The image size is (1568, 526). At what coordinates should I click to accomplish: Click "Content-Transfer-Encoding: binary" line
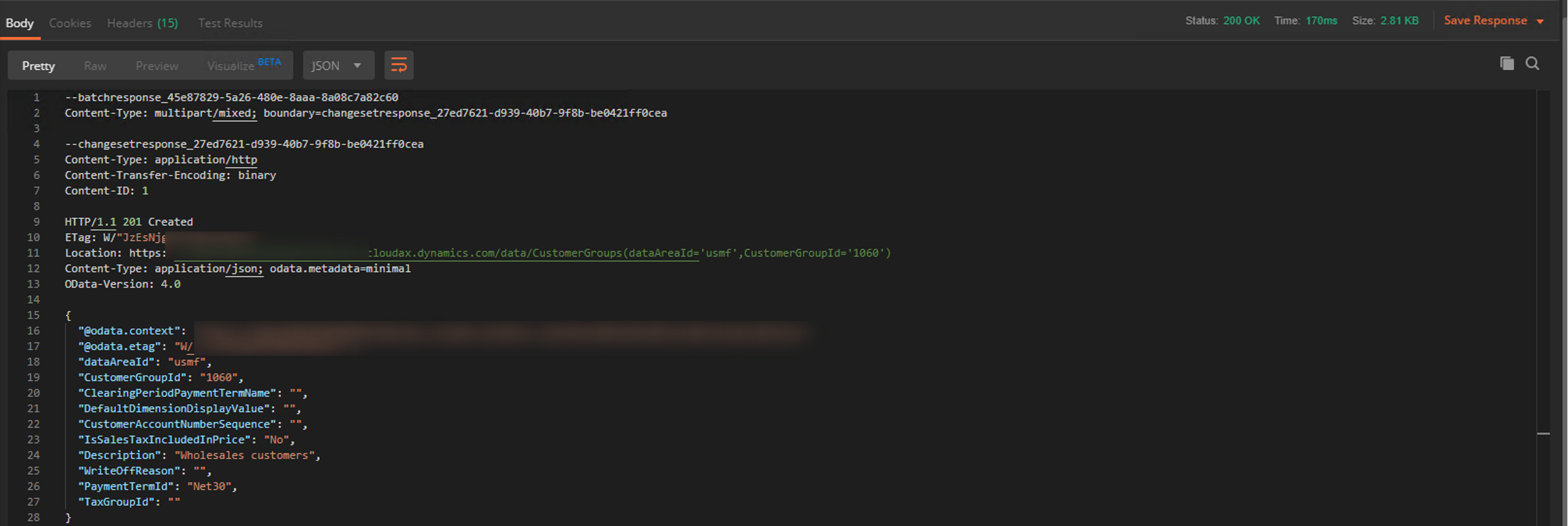click(x=170, y=175)
